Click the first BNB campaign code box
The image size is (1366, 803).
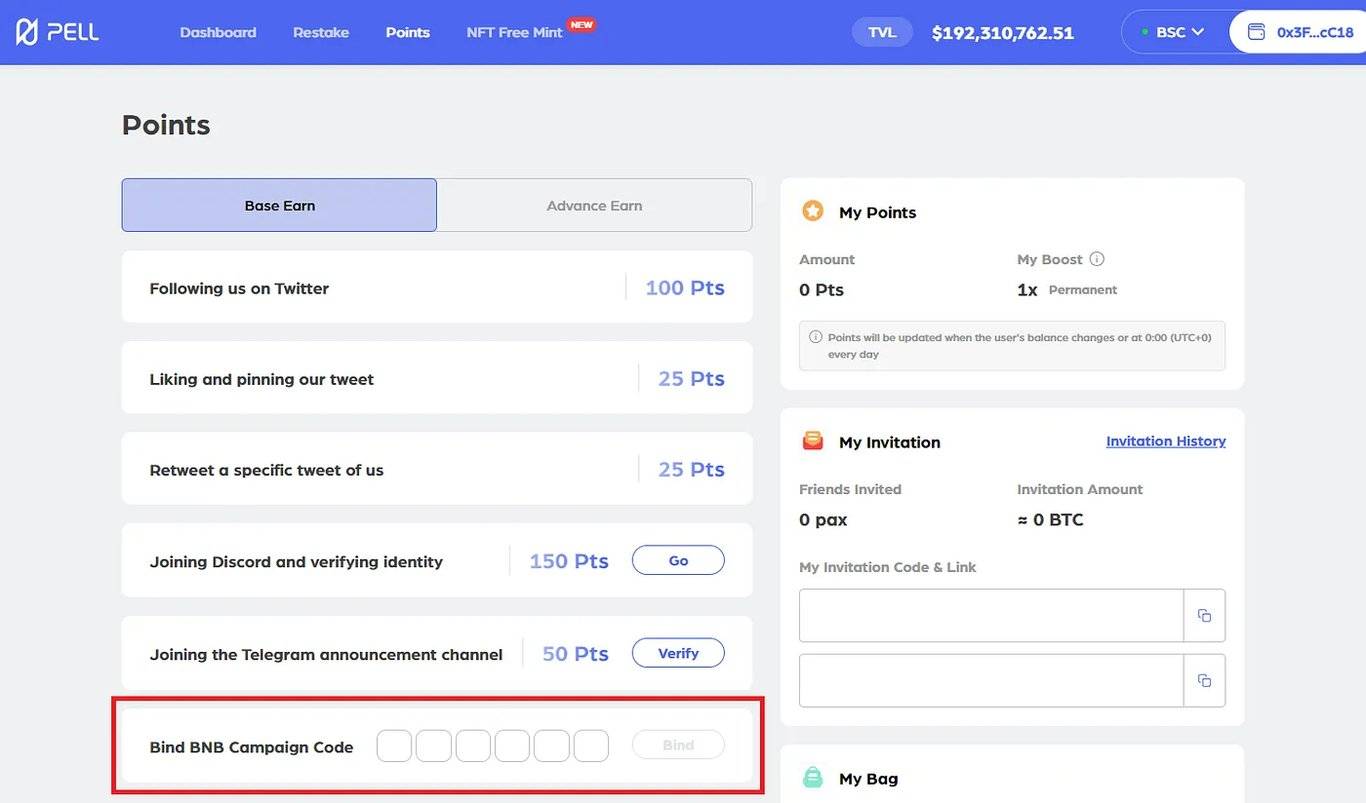394,746
